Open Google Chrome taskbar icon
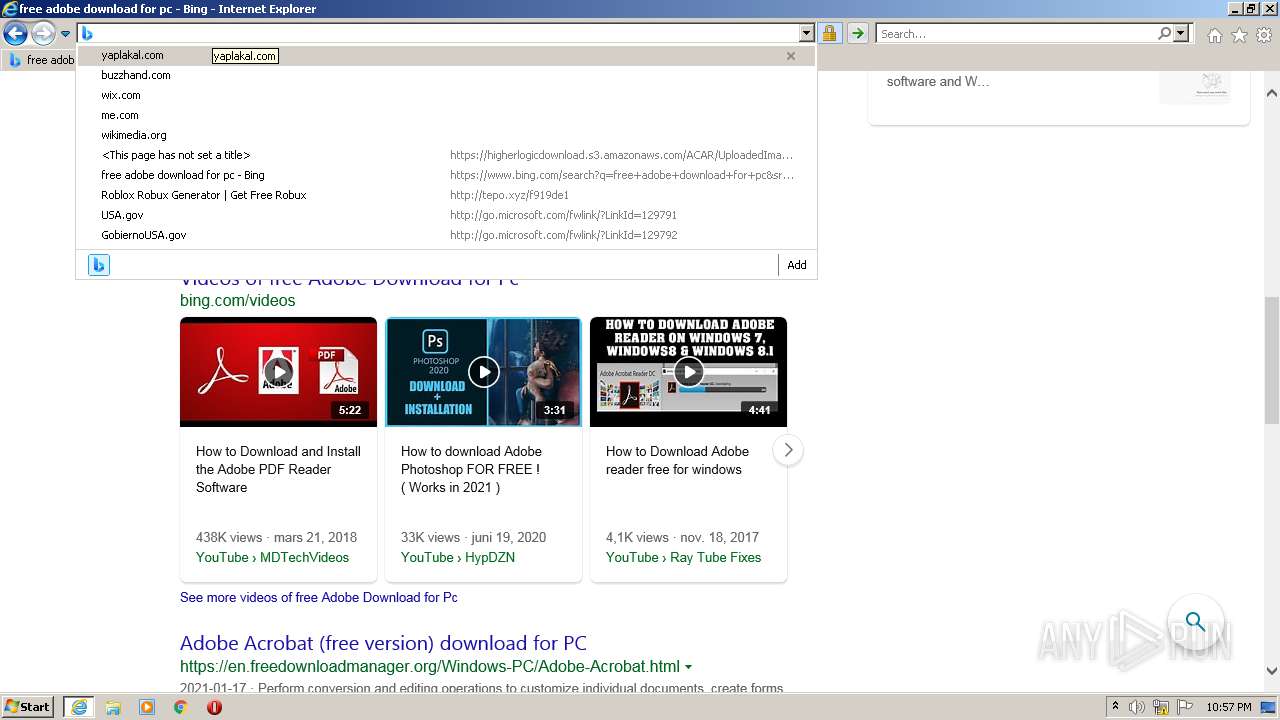Viewport: 1280px width, 720px height. (x=180, y=707)
